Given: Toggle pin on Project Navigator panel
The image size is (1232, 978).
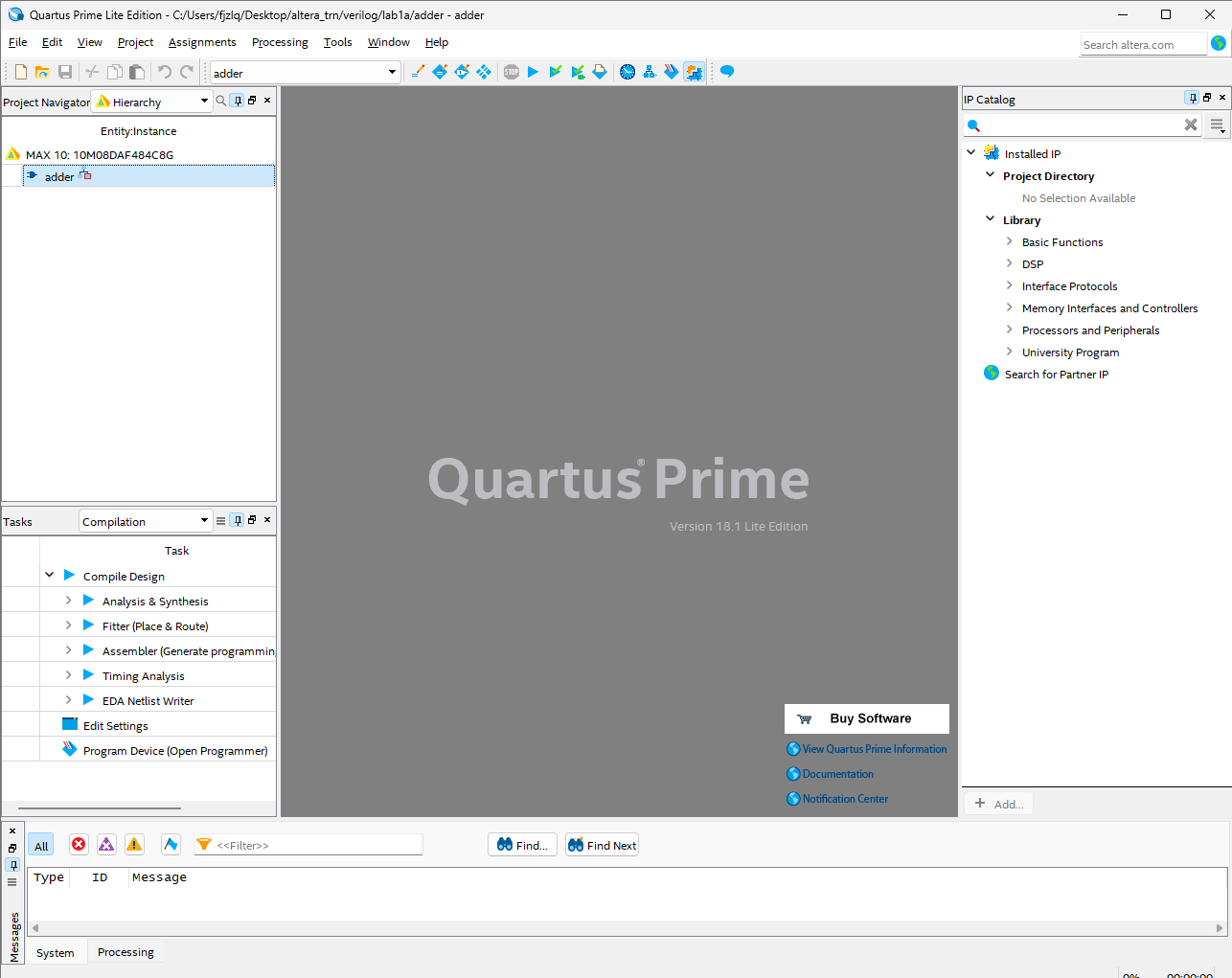Looking at the screenshot, I should 238,101.
